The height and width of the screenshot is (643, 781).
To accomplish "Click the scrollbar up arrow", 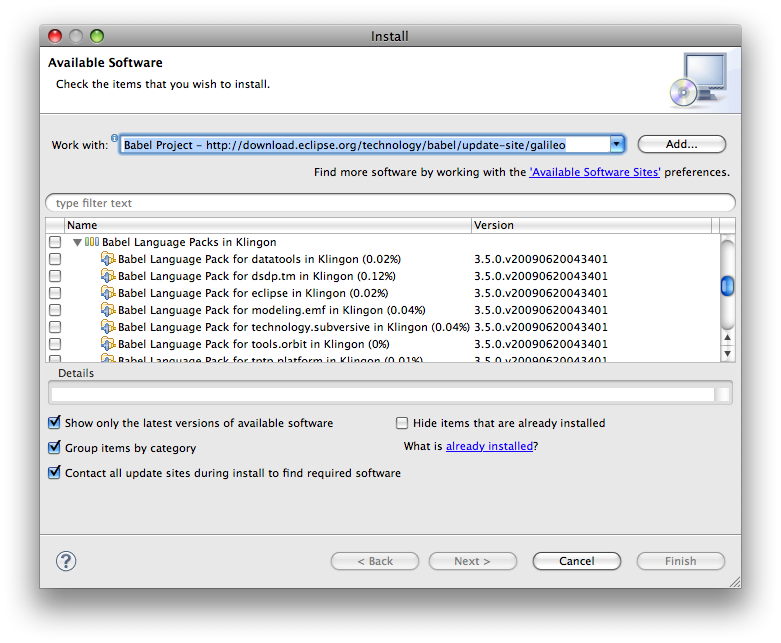I will click(728, 337).
